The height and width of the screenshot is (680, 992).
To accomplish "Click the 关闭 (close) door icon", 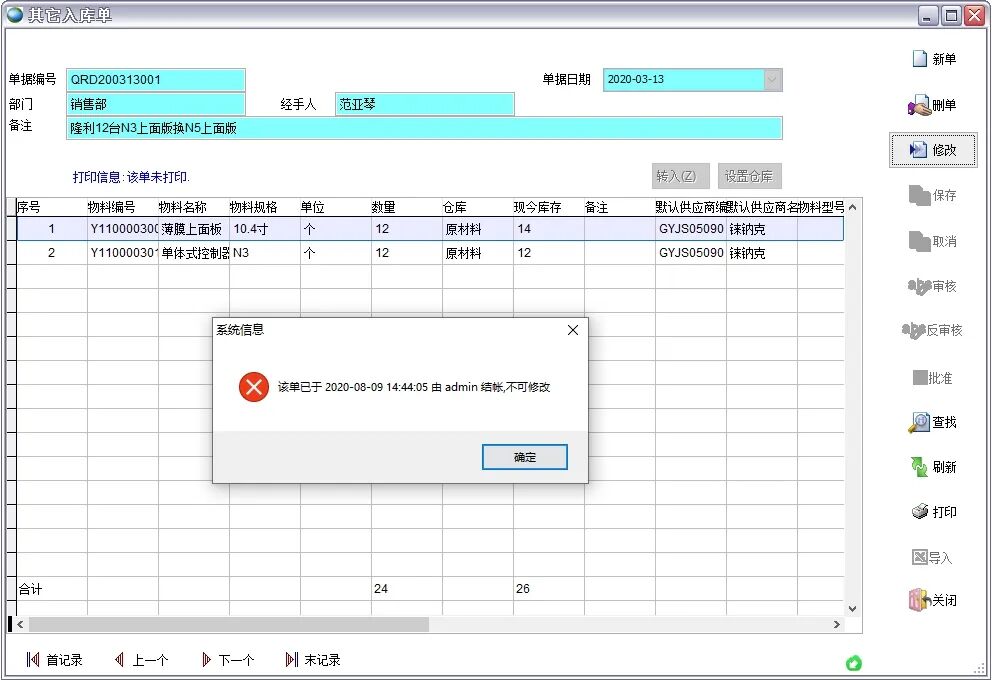I will 919,600.
